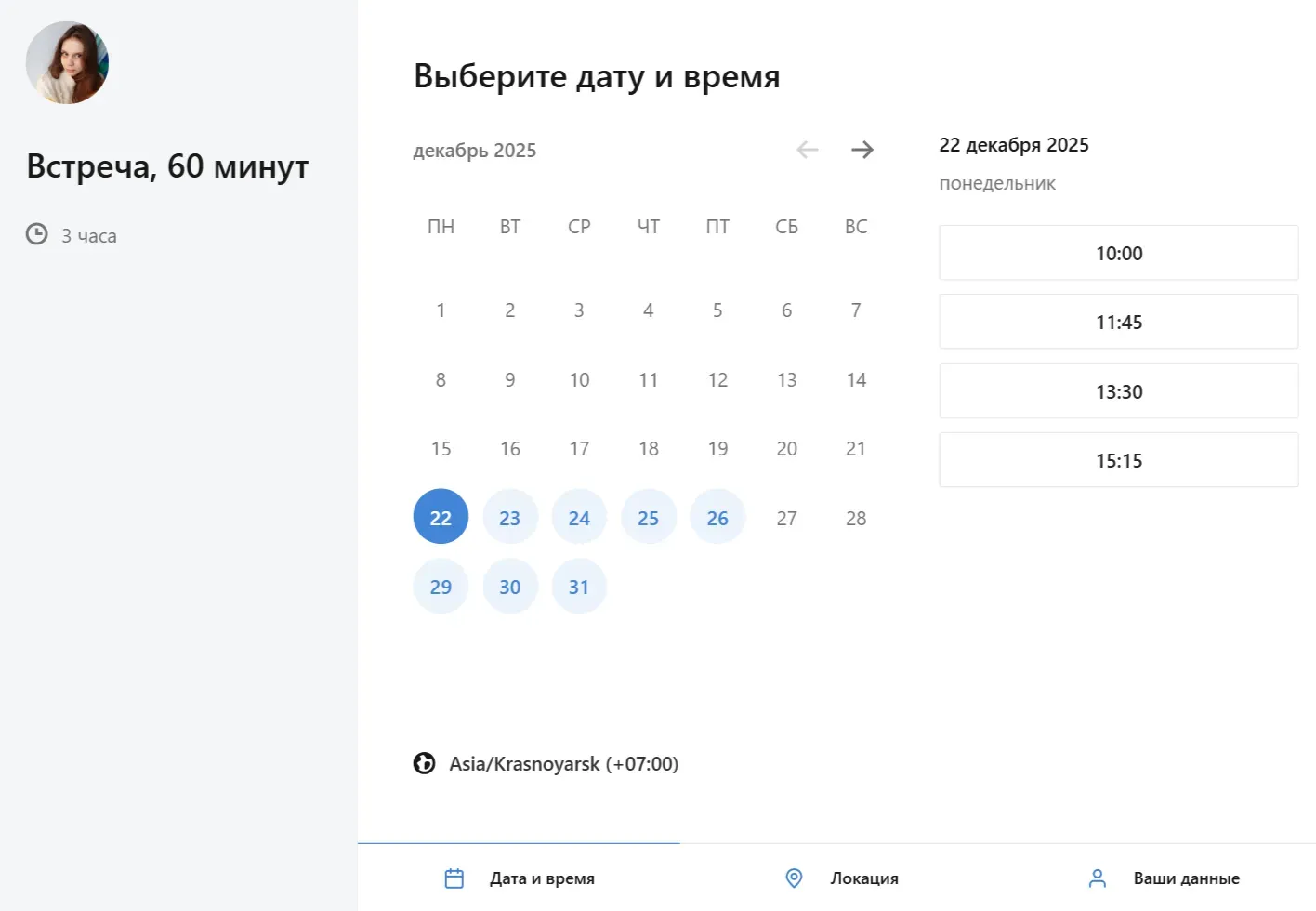Open the Ваши данные tab
Image resolution: width=1316 pixels, height=911 pixels.
(x=1187, y=878)
